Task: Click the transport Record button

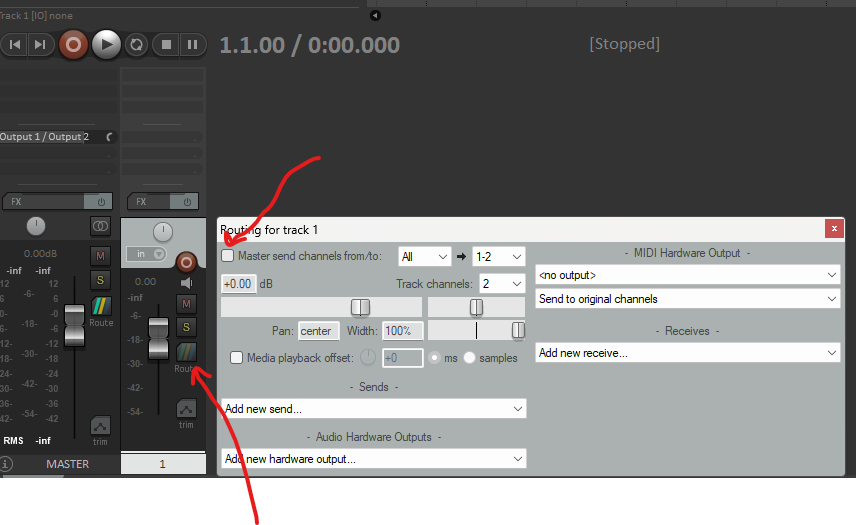Action: click(73, 44)
